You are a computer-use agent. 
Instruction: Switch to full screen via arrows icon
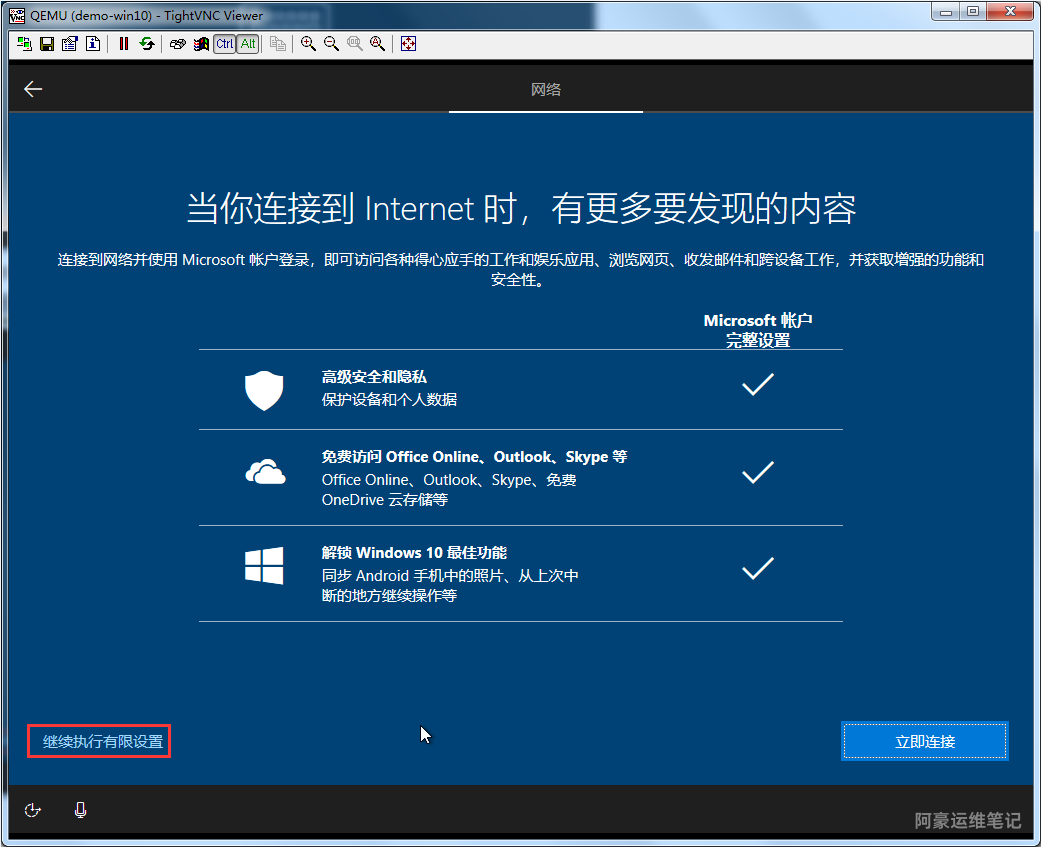tap(408, 44)
